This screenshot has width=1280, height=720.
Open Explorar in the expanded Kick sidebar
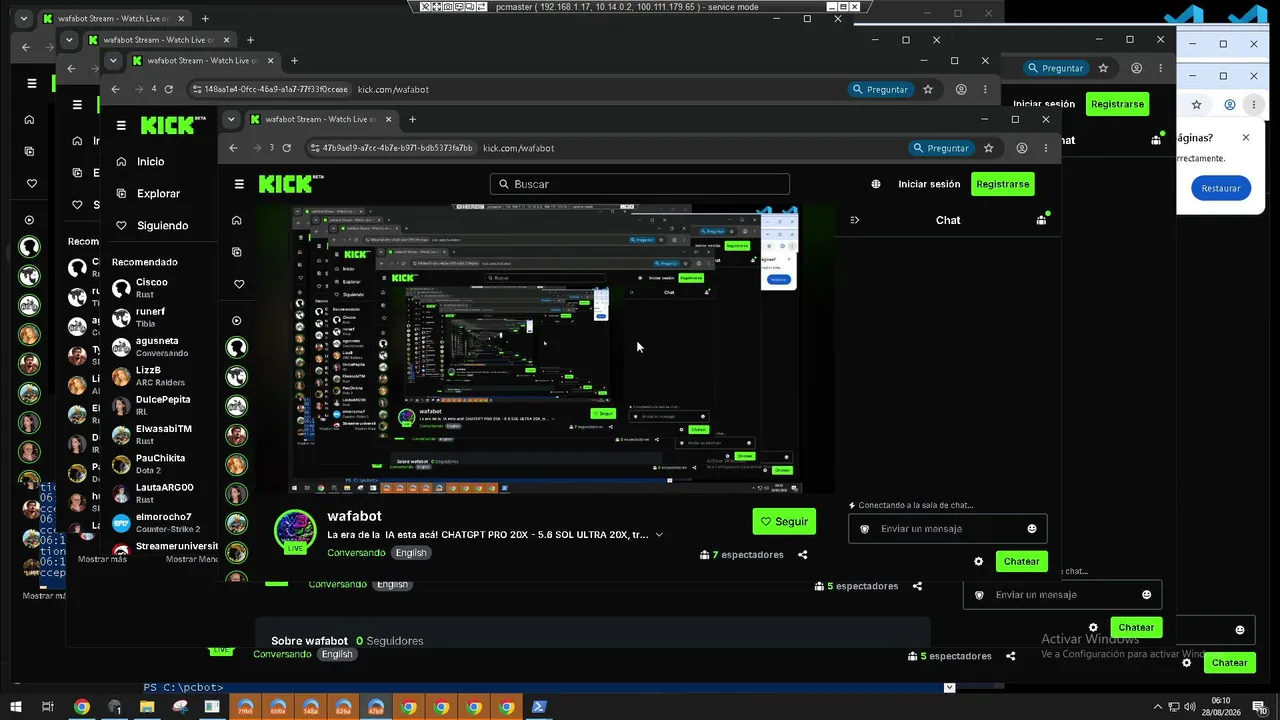click(158, 194)
